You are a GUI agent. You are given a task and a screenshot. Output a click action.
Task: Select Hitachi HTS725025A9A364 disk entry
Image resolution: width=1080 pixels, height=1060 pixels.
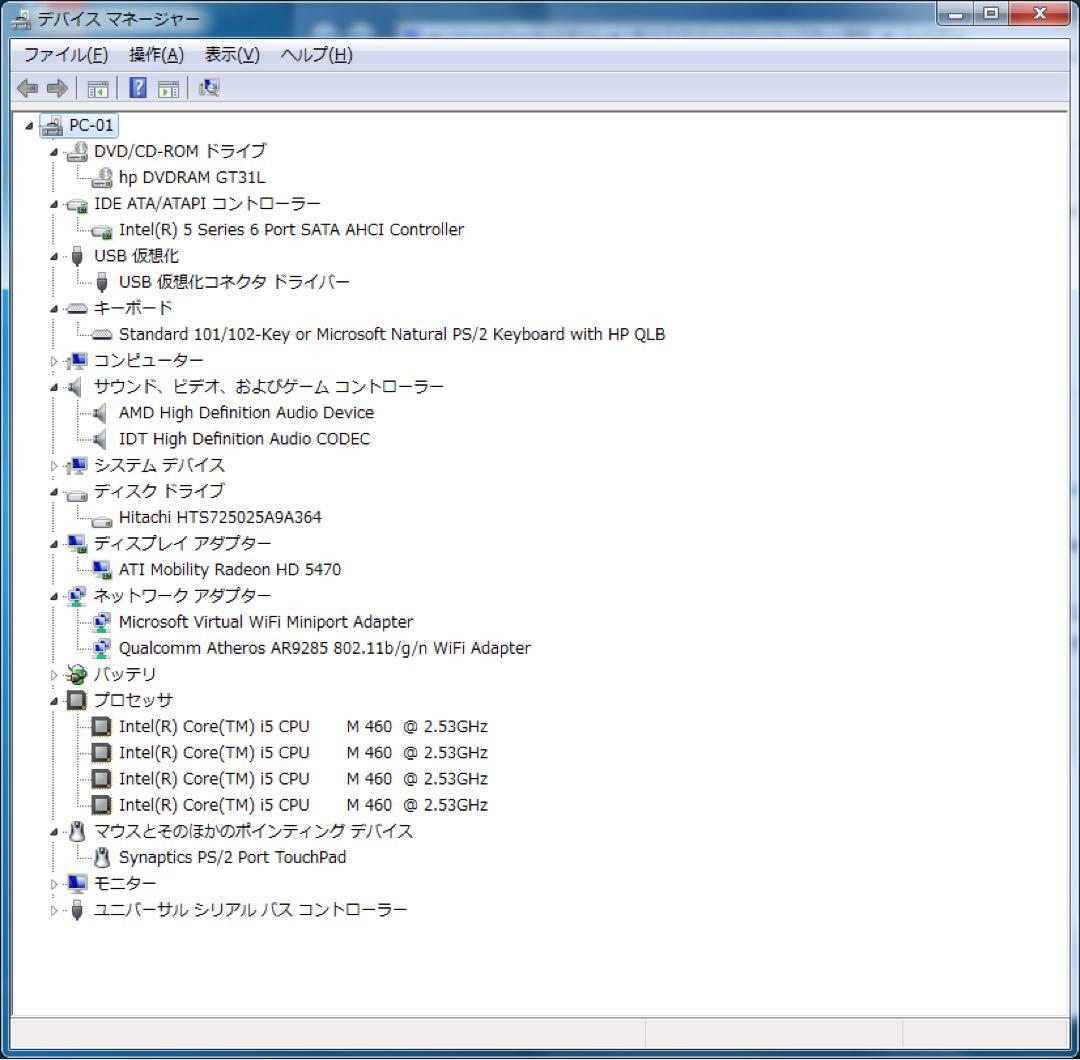(x=220, y=518)
